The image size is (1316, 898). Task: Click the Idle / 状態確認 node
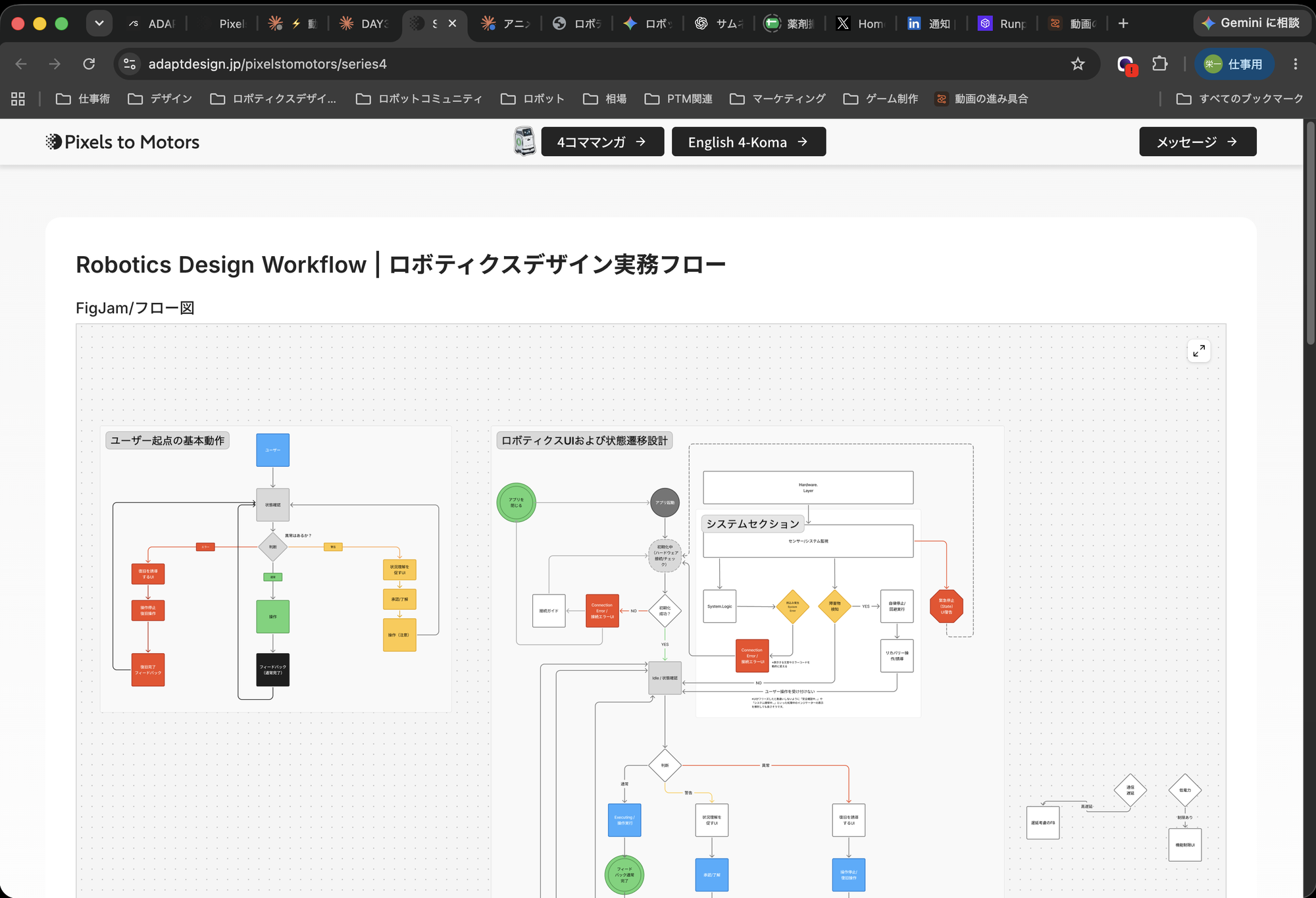665,678
